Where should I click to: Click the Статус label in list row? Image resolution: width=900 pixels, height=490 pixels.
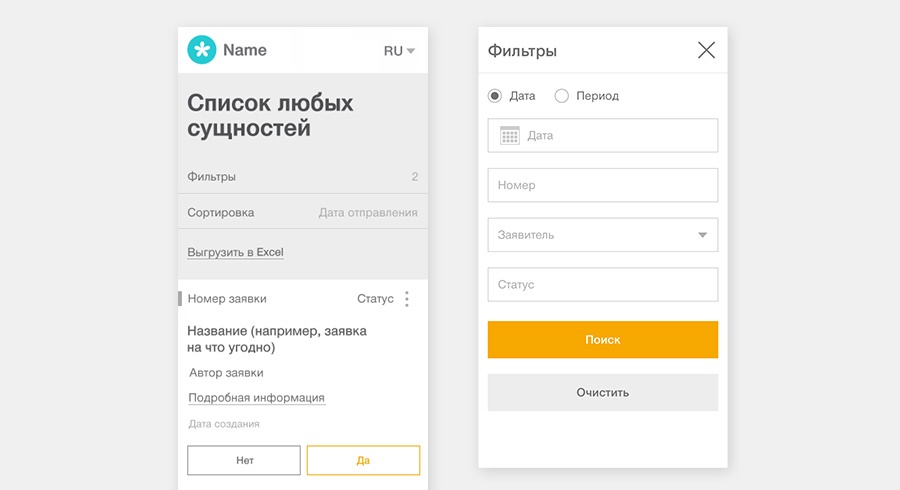(x=375, y=299)
